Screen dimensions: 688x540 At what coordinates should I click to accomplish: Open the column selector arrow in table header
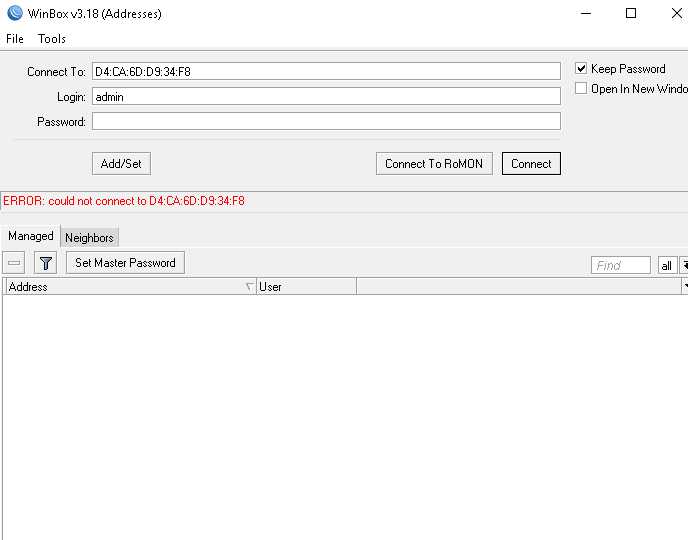coord(685,286)
